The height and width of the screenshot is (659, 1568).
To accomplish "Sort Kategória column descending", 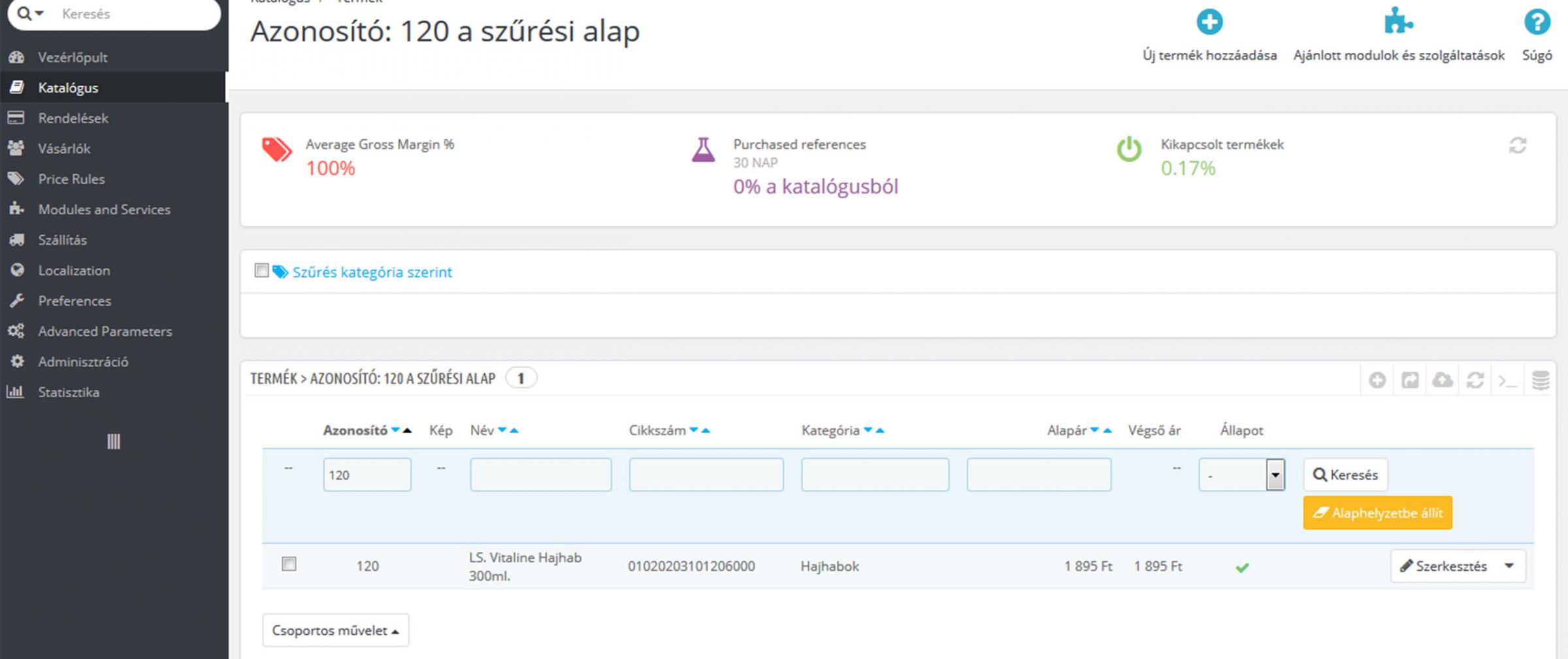I will (x=868, y=430).
